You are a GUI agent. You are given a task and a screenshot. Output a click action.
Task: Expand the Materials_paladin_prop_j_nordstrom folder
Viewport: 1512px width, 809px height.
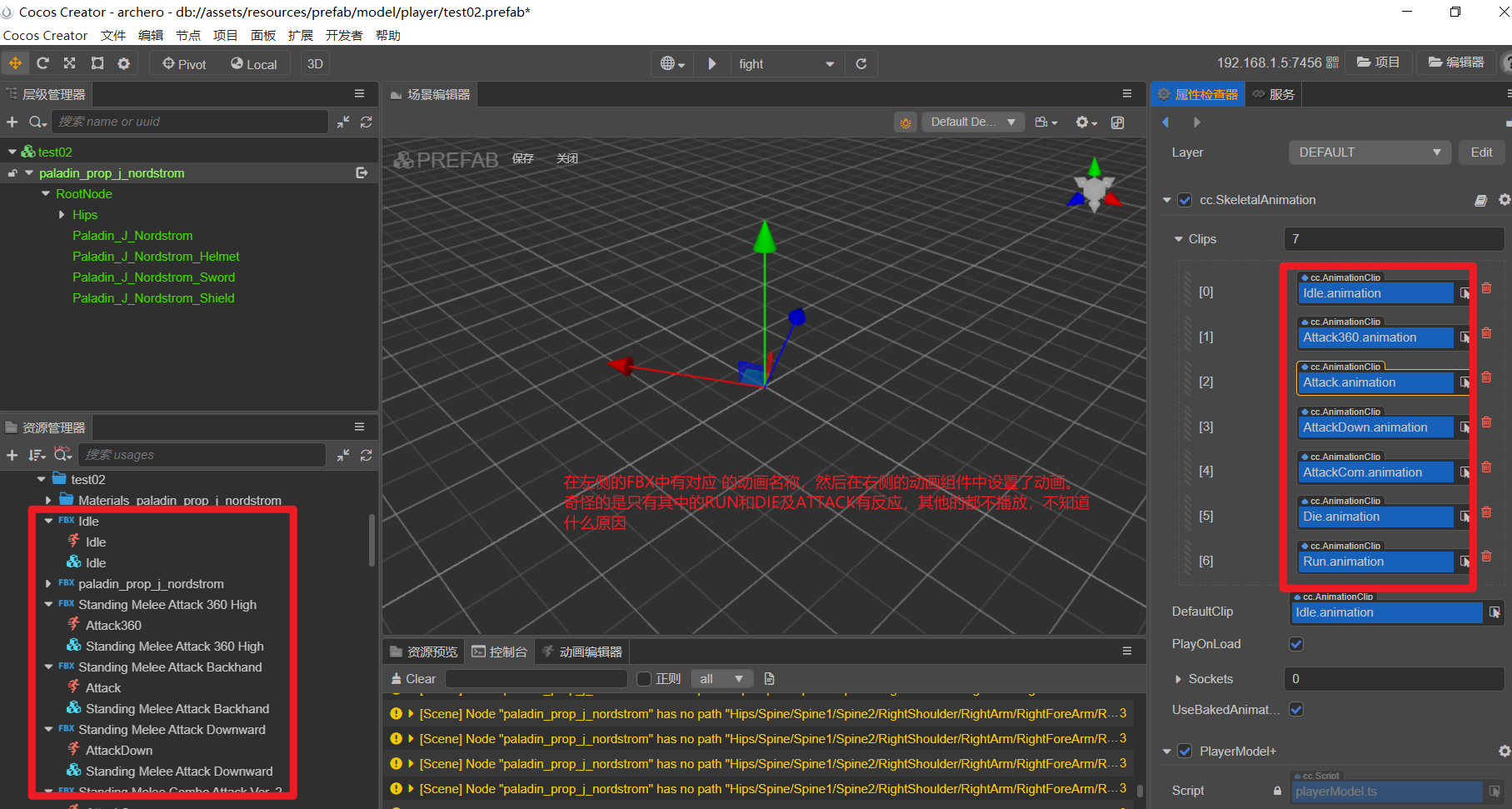coord(48,501)
